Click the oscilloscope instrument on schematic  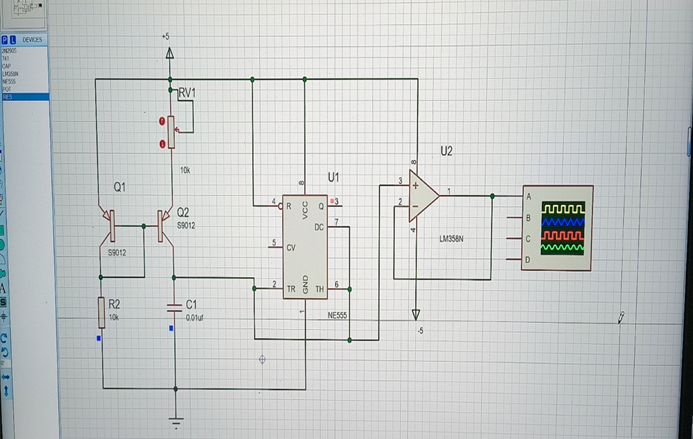pyautogui.click(x=557, y=228)
